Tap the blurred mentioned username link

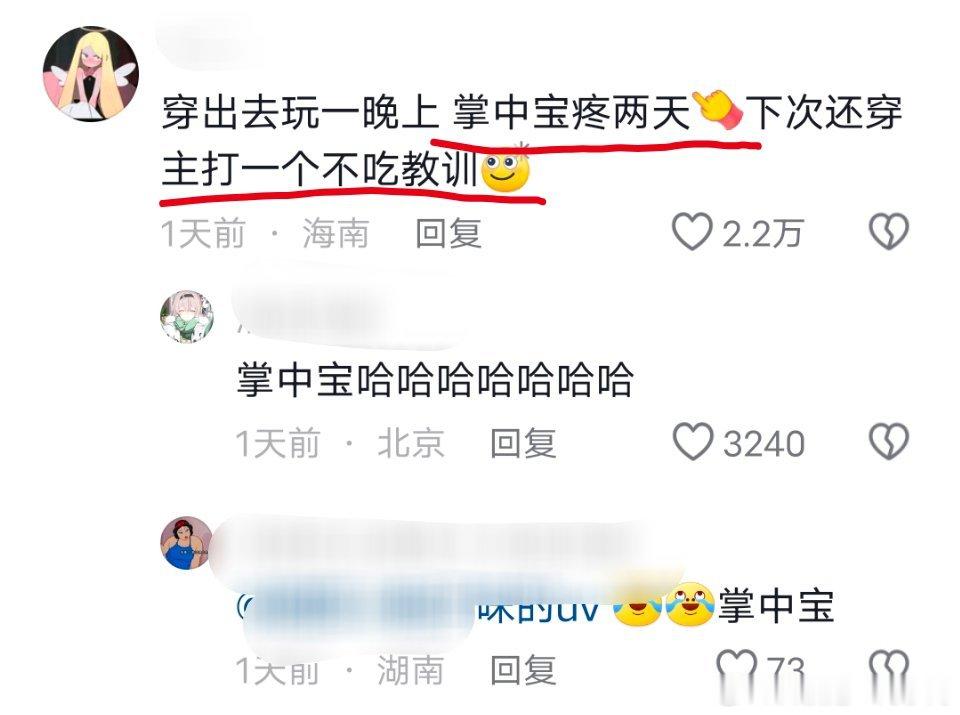click(x=418, y=607)
